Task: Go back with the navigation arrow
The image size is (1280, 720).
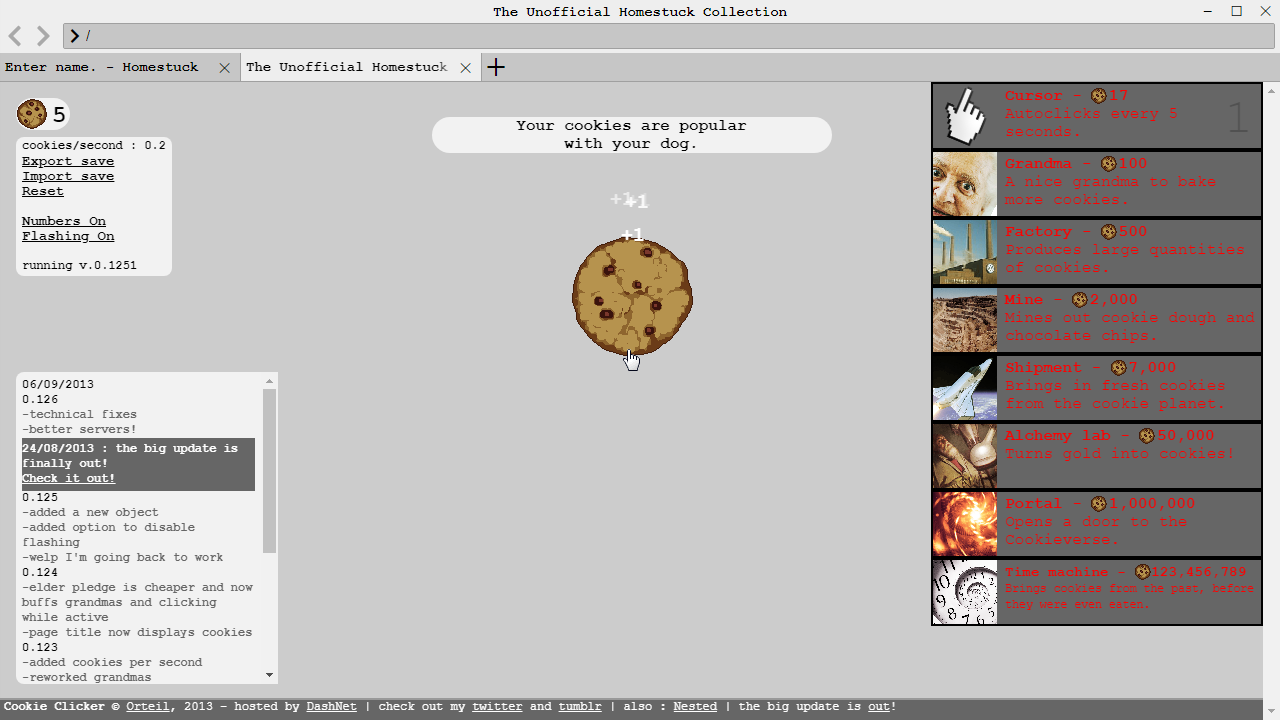Action: point(15,36)
